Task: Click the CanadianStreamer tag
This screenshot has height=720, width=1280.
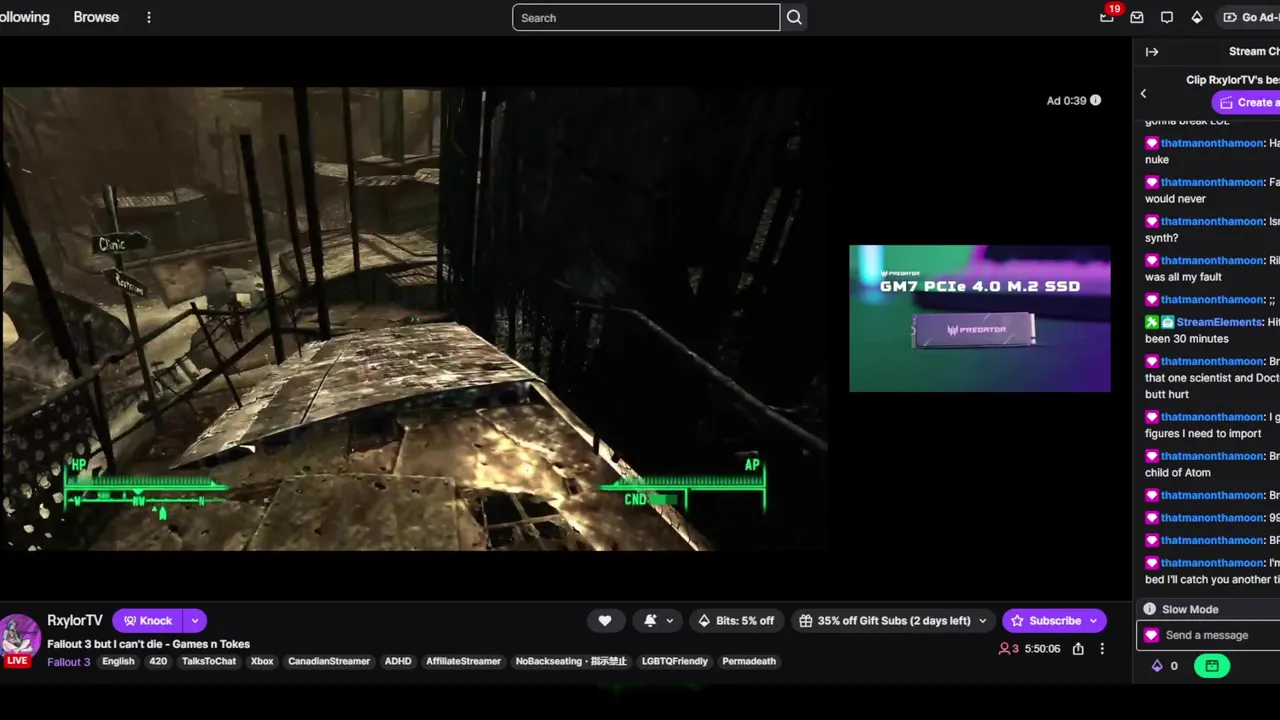Action: [329, 662]
